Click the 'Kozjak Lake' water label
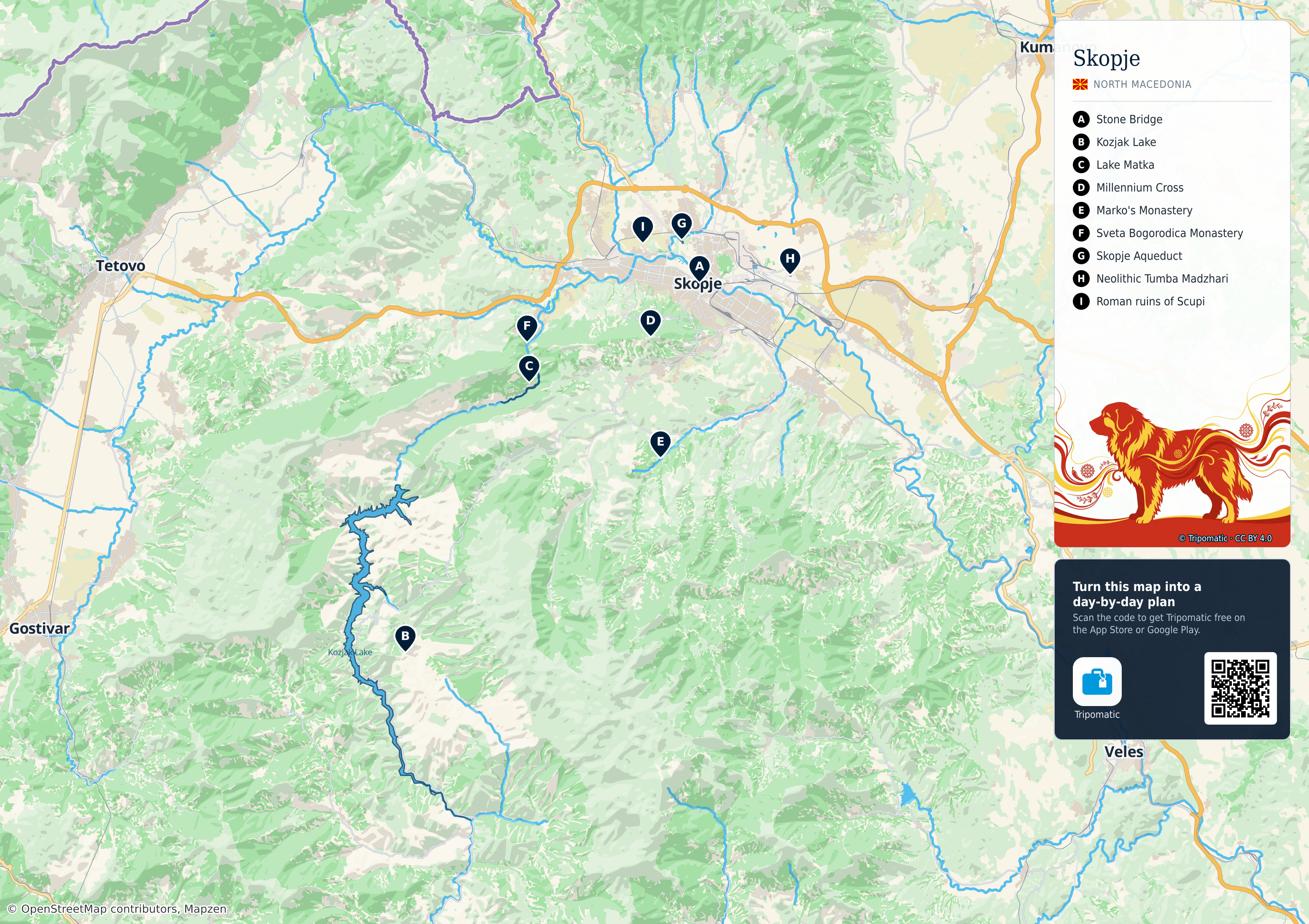 (350, 652)
